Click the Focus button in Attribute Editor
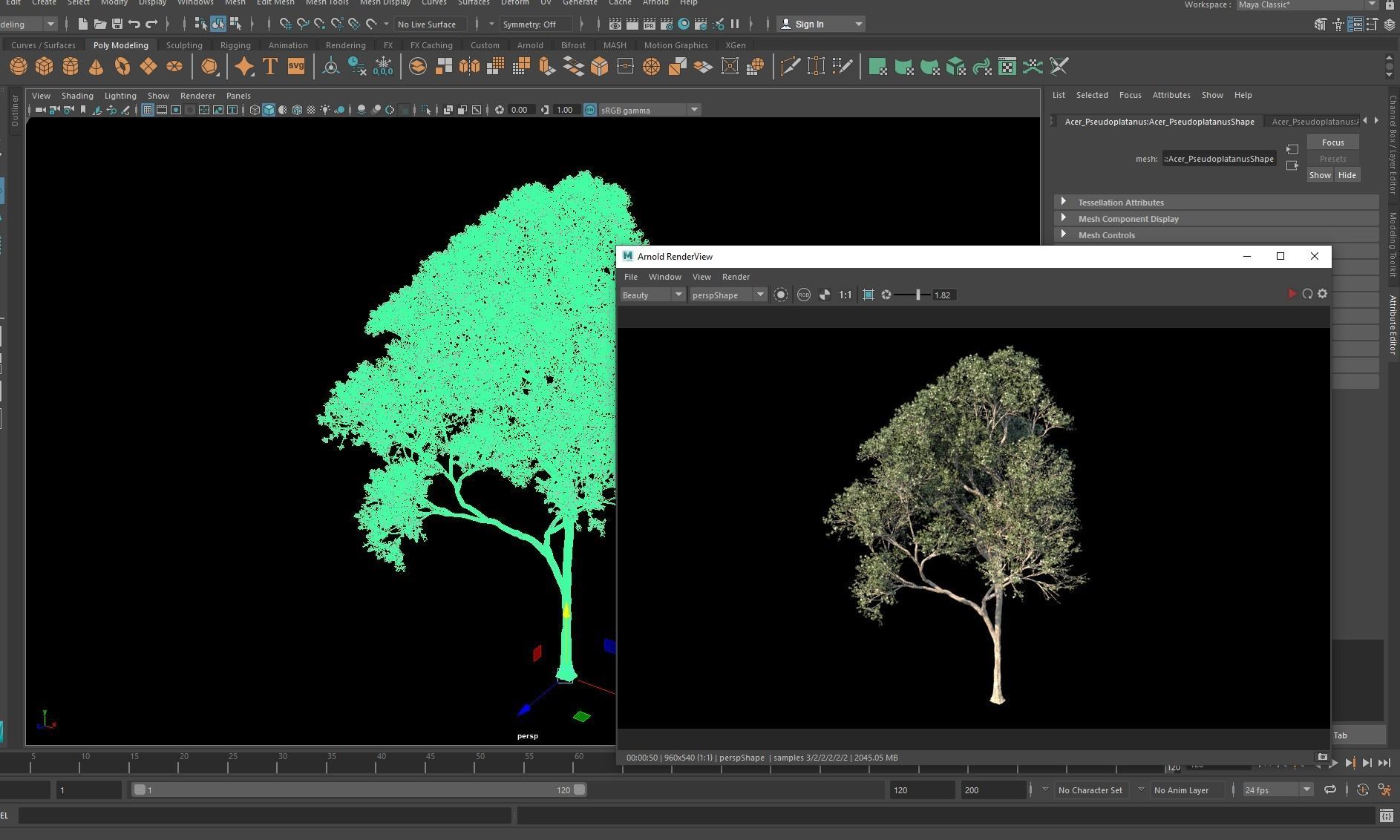 tap(1332, 142)
